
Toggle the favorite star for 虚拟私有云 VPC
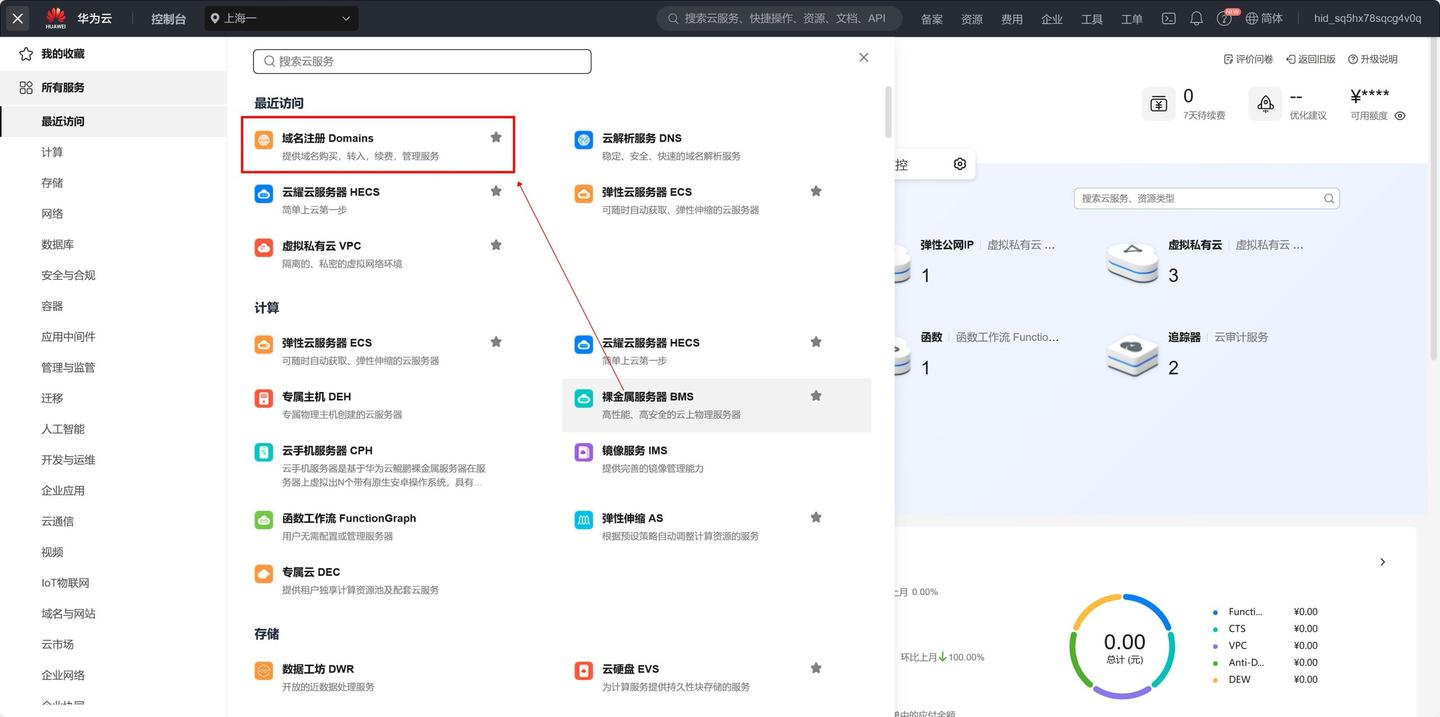click(x=496, y=245)
